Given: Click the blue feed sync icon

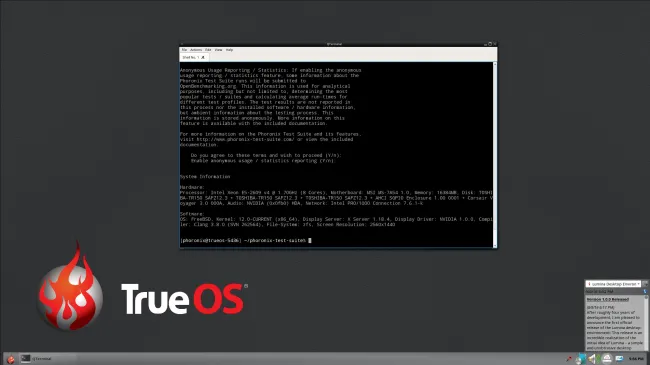Looking at the screenshot, I should pos(645,292).
